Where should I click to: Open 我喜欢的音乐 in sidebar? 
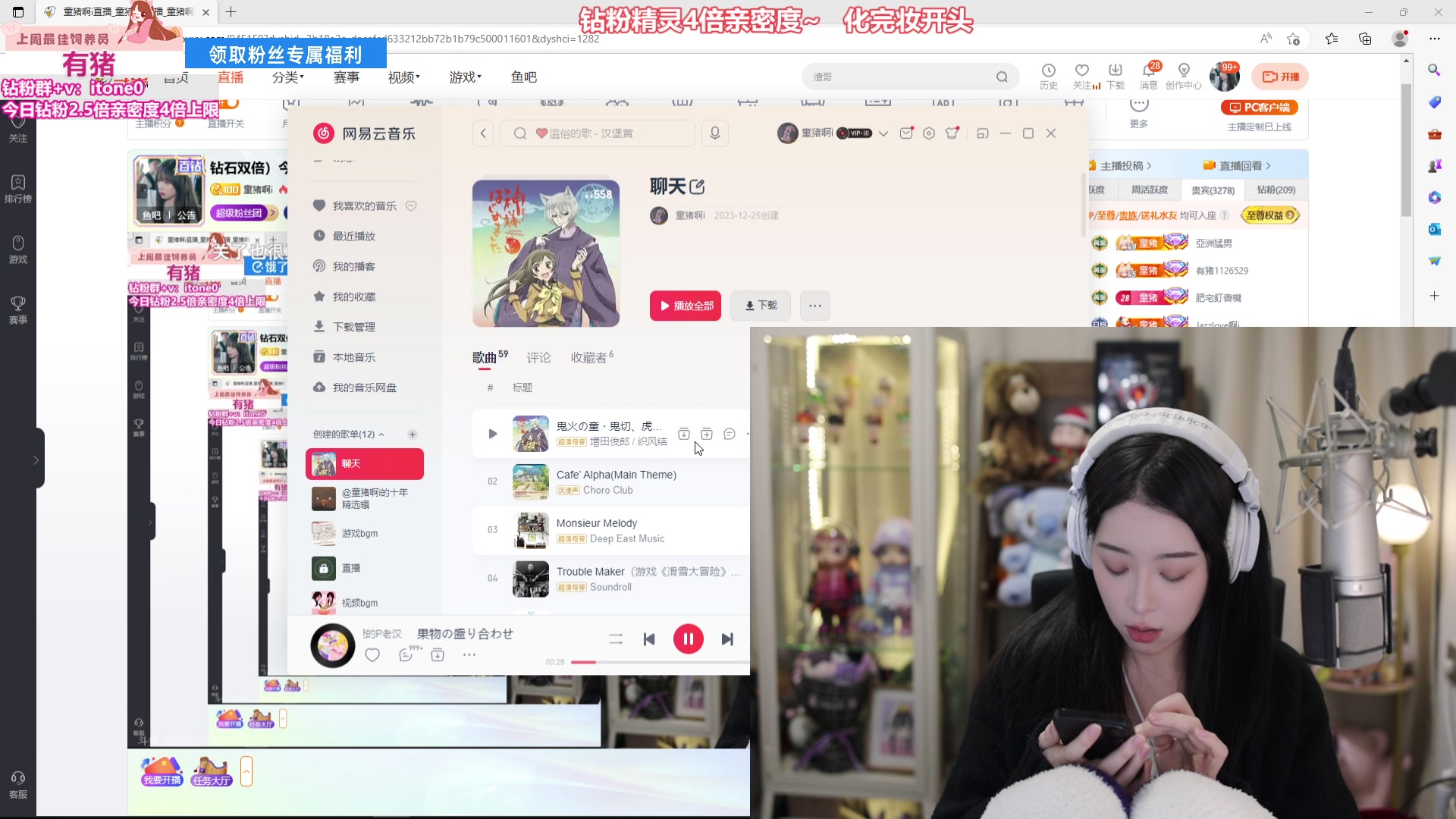pyautogui.click(x=364, y=206)
